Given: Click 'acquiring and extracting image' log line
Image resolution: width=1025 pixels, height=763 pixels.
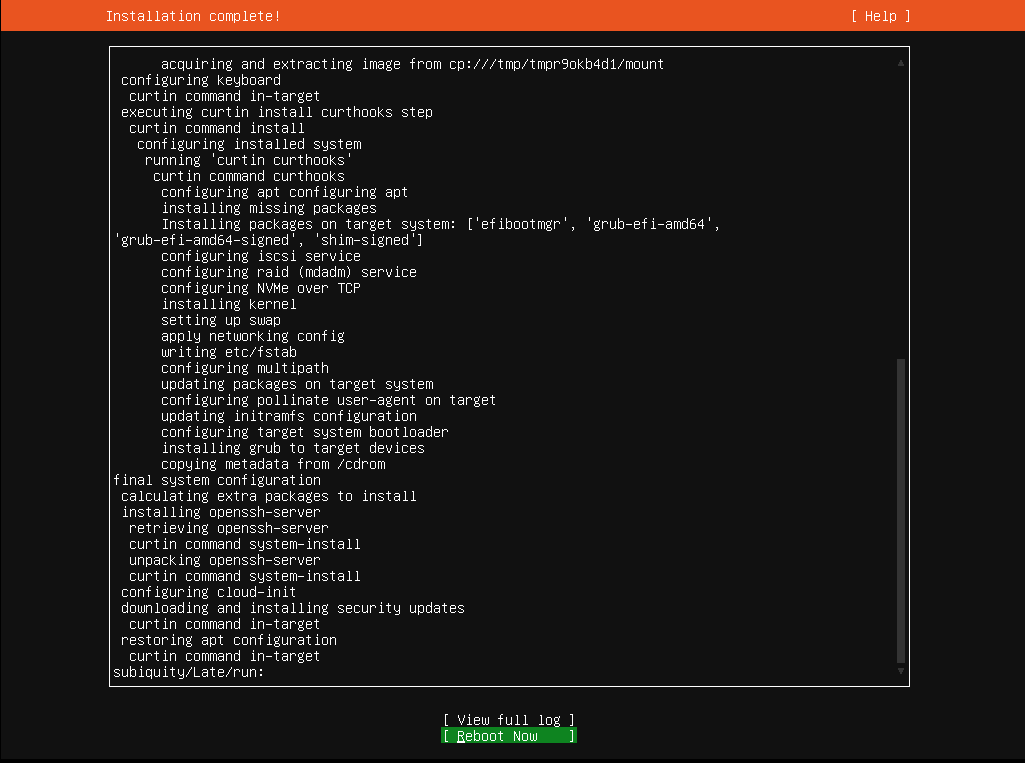Looking at the screenshot, I should (412, 64).
